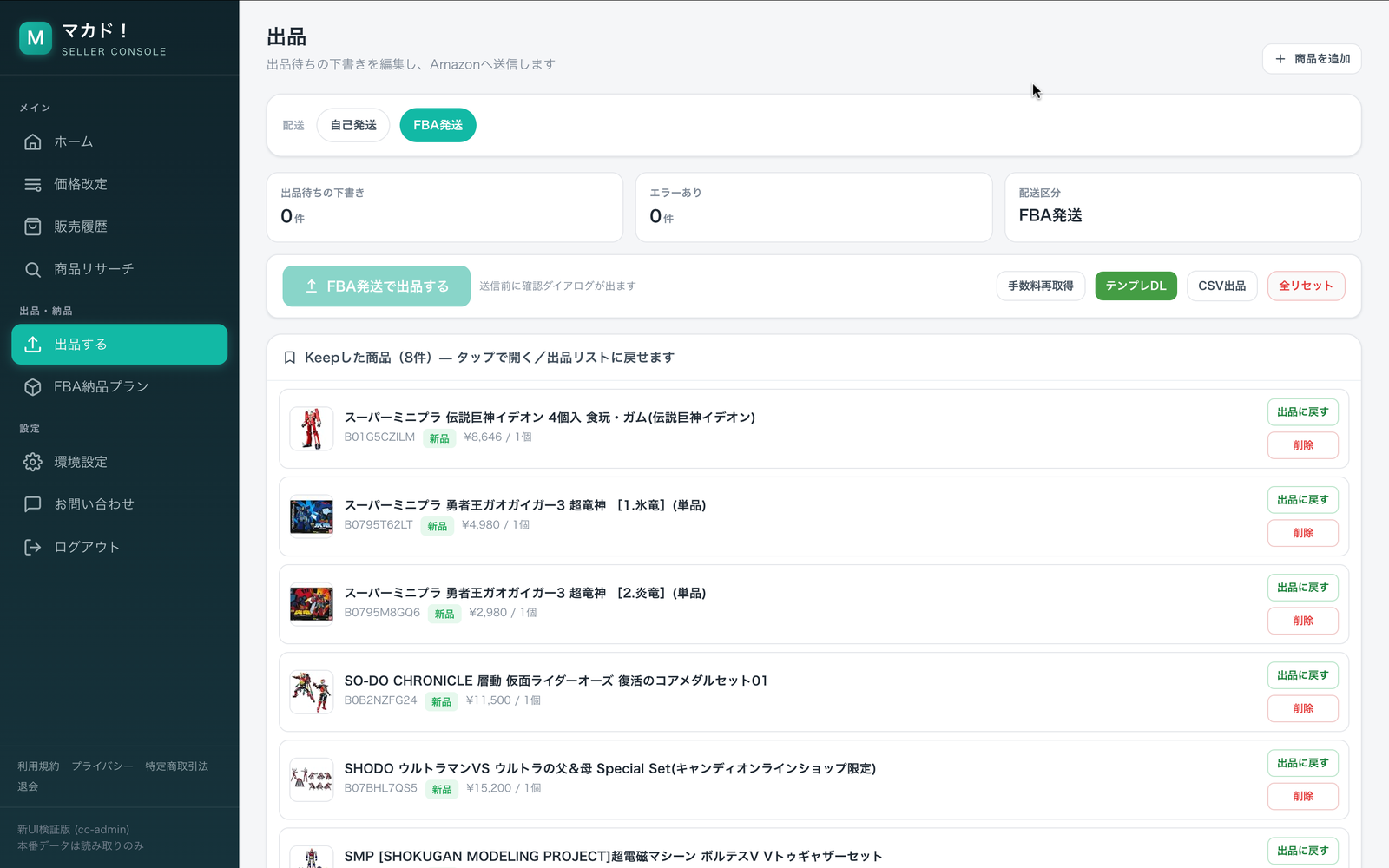1389x868 pixels.
Task: Click ASIN text B0795M8GQ6
Action: (x=382, y=613)
